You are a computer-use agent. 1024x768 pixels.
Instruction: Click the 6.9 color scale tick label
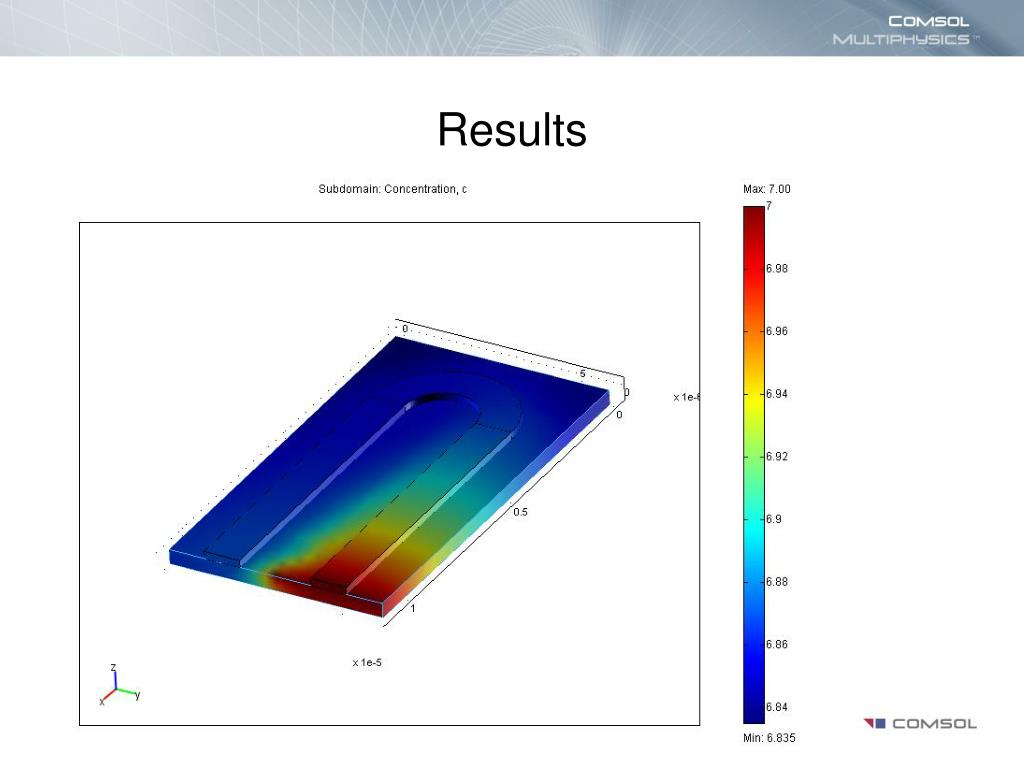pyautogui.click(x=774, y=519)
